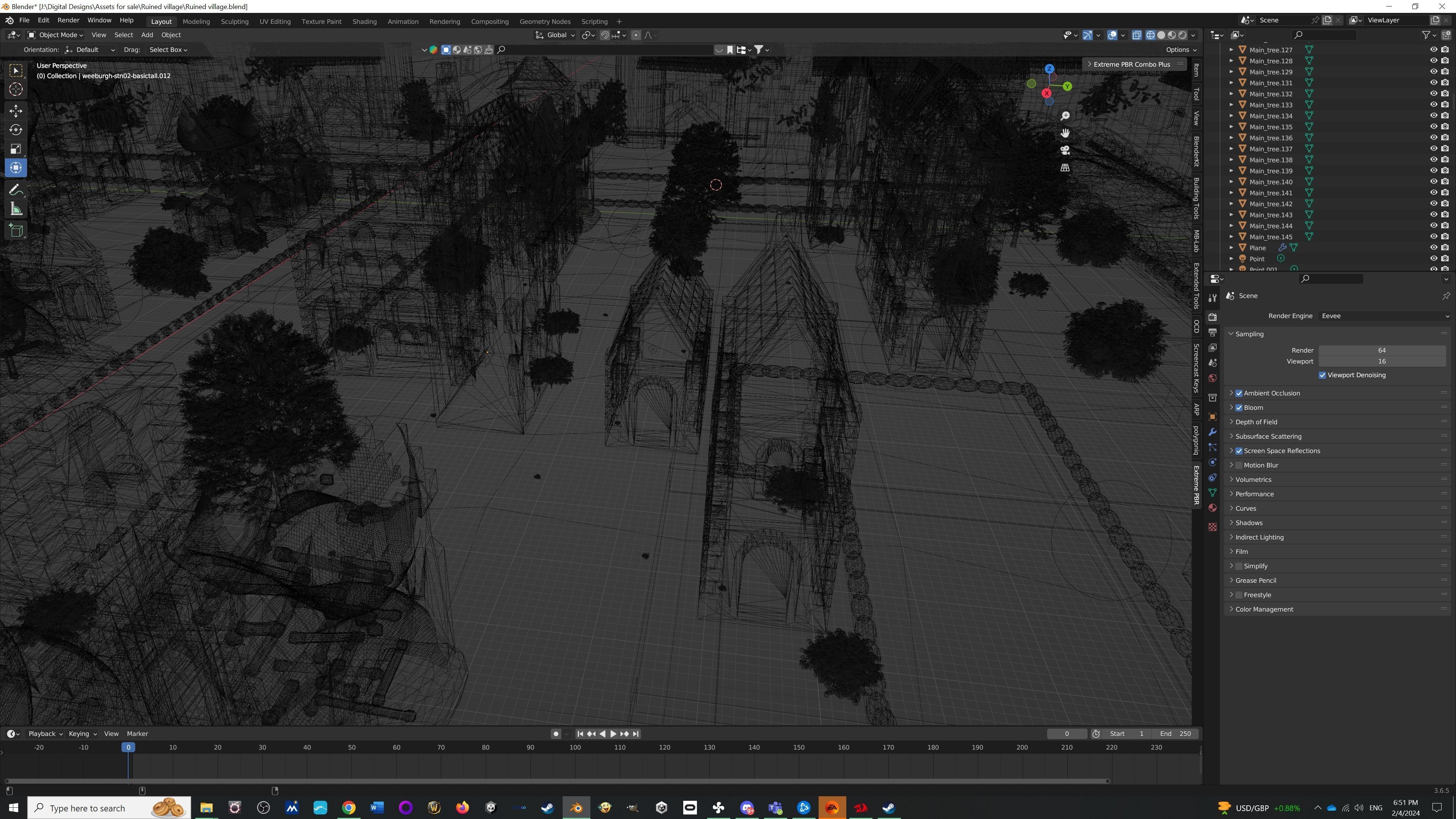1456x819 pixels.
Task: Select the Rotate tool
Action: (16, 130)
